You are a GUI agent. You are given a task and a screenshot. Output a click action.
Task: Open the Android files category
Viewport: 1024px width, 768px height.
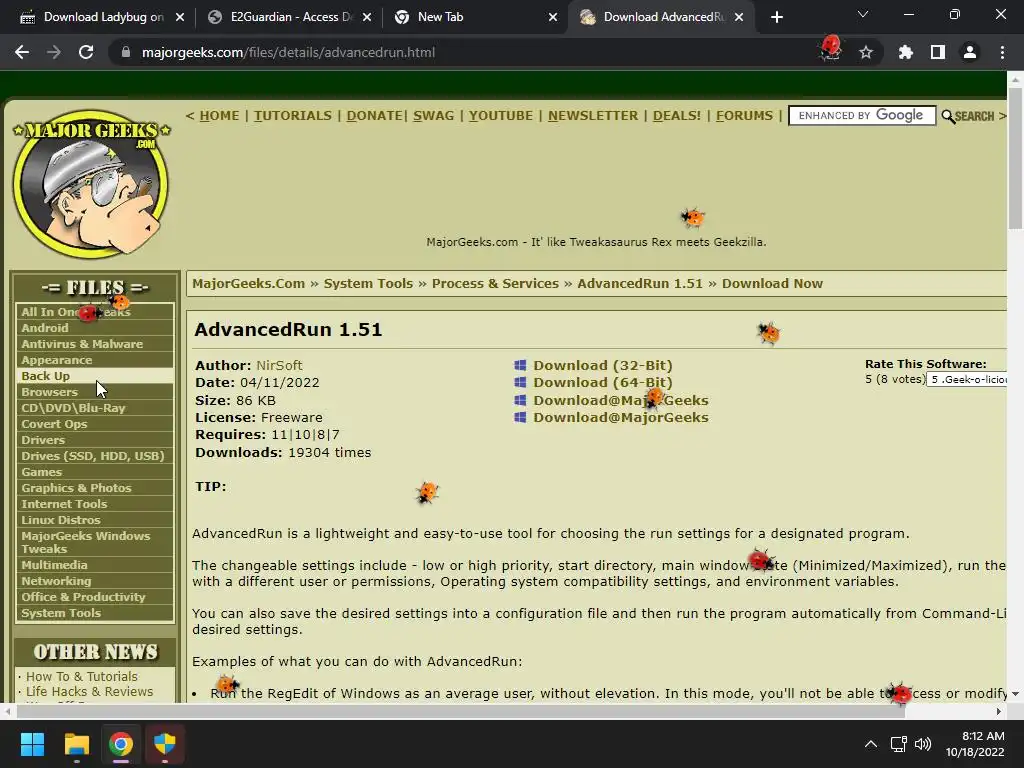(x=95, y=328)
